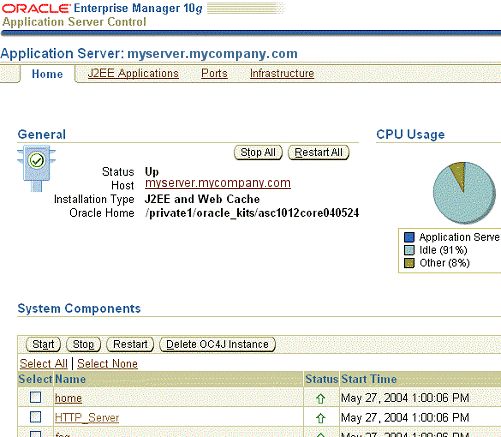
Task: Tick the checkbox for HTTP_Server component
Action: [x=36, y=417]
